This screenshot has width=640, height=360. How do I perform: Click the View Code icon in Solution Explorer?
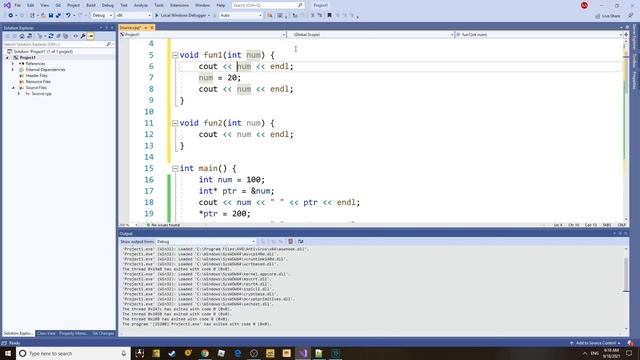click(76, 36)
